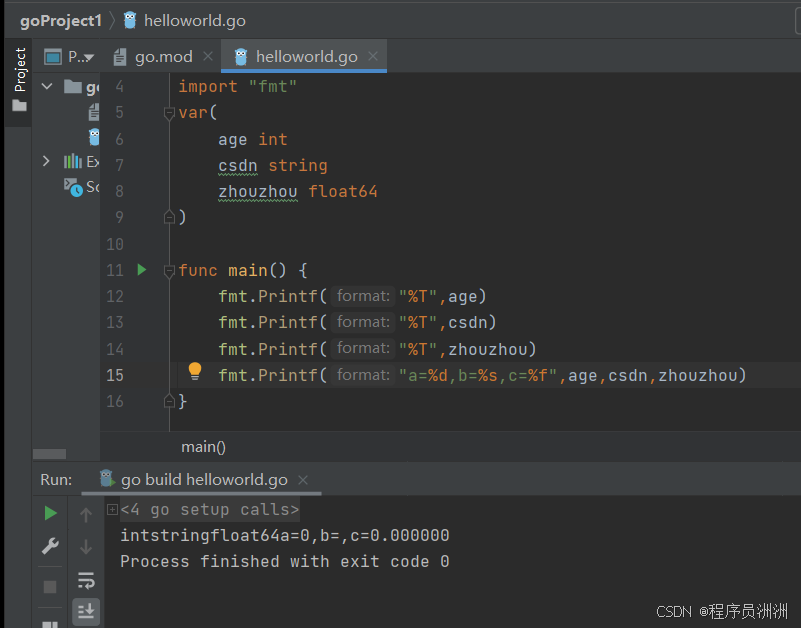801x628 pixels.
Task: Click the csdn variable declaration
Action: (x=238, y=166)
